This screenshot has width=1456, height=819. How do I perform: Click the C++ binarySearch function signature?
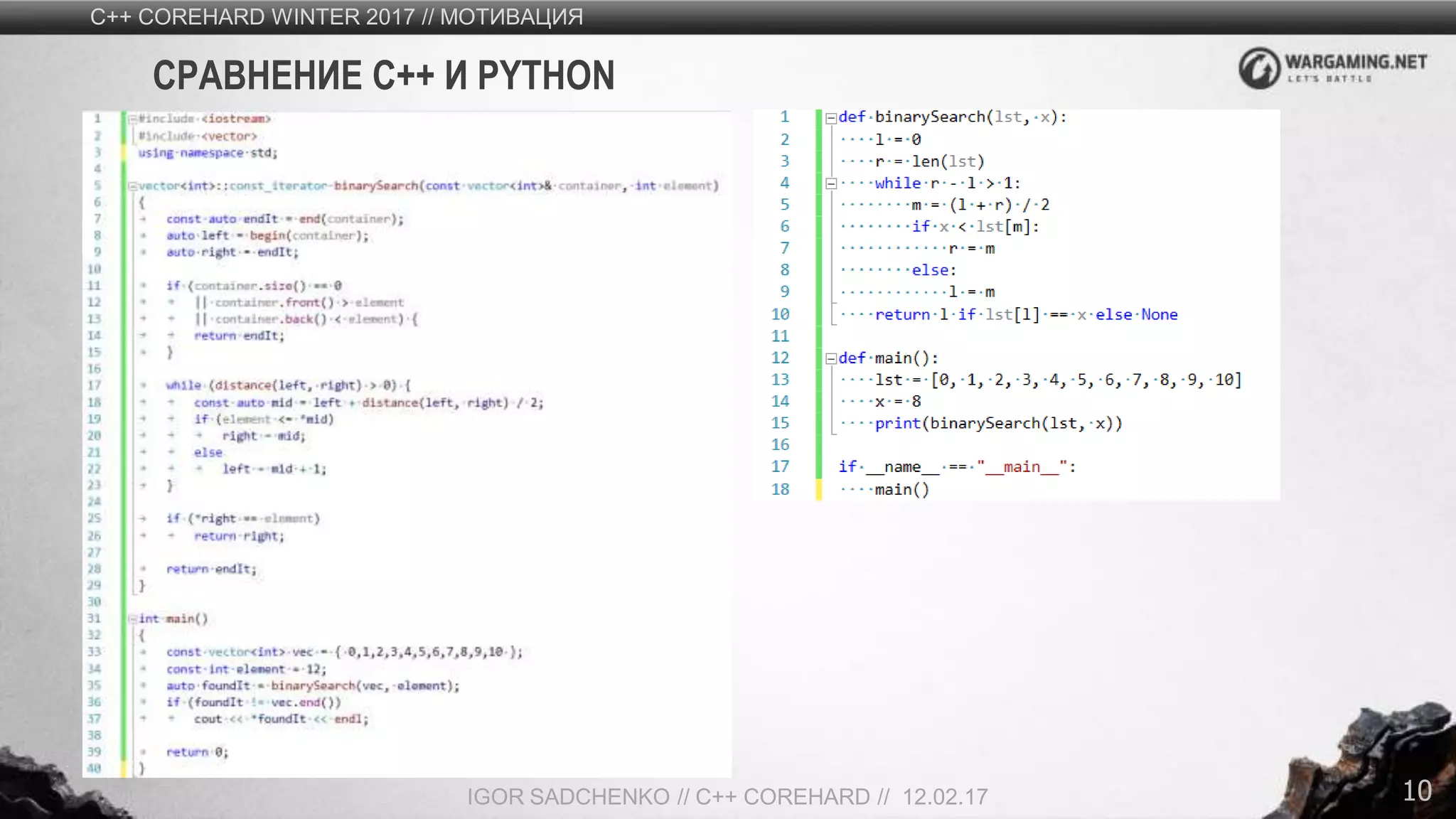pos(429,186)
